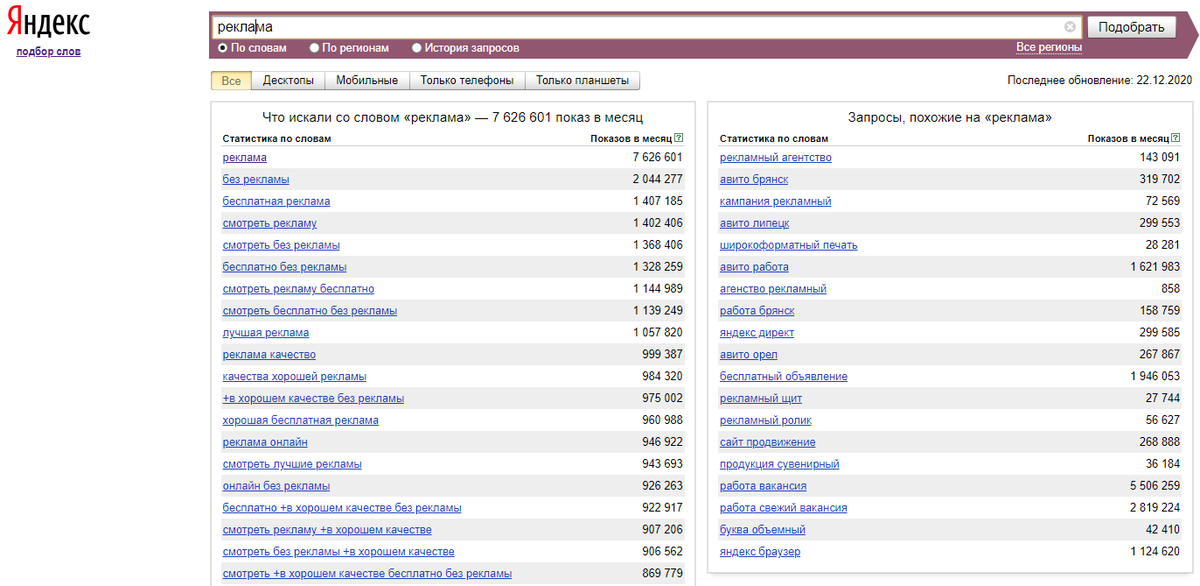This screenshot has height=586, width=1200.
Task: Open the авито орел link
Action: tap(748, 354)
